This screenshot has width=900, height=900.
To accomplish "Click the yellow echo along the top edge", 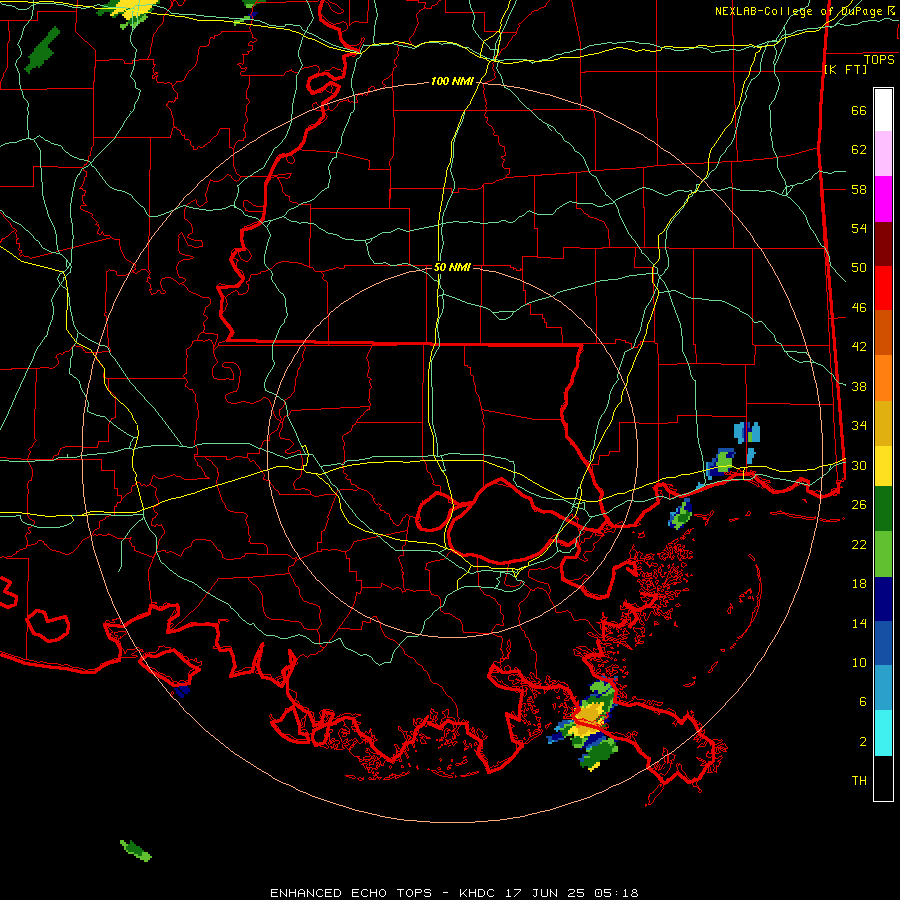I will click(136, 9).
